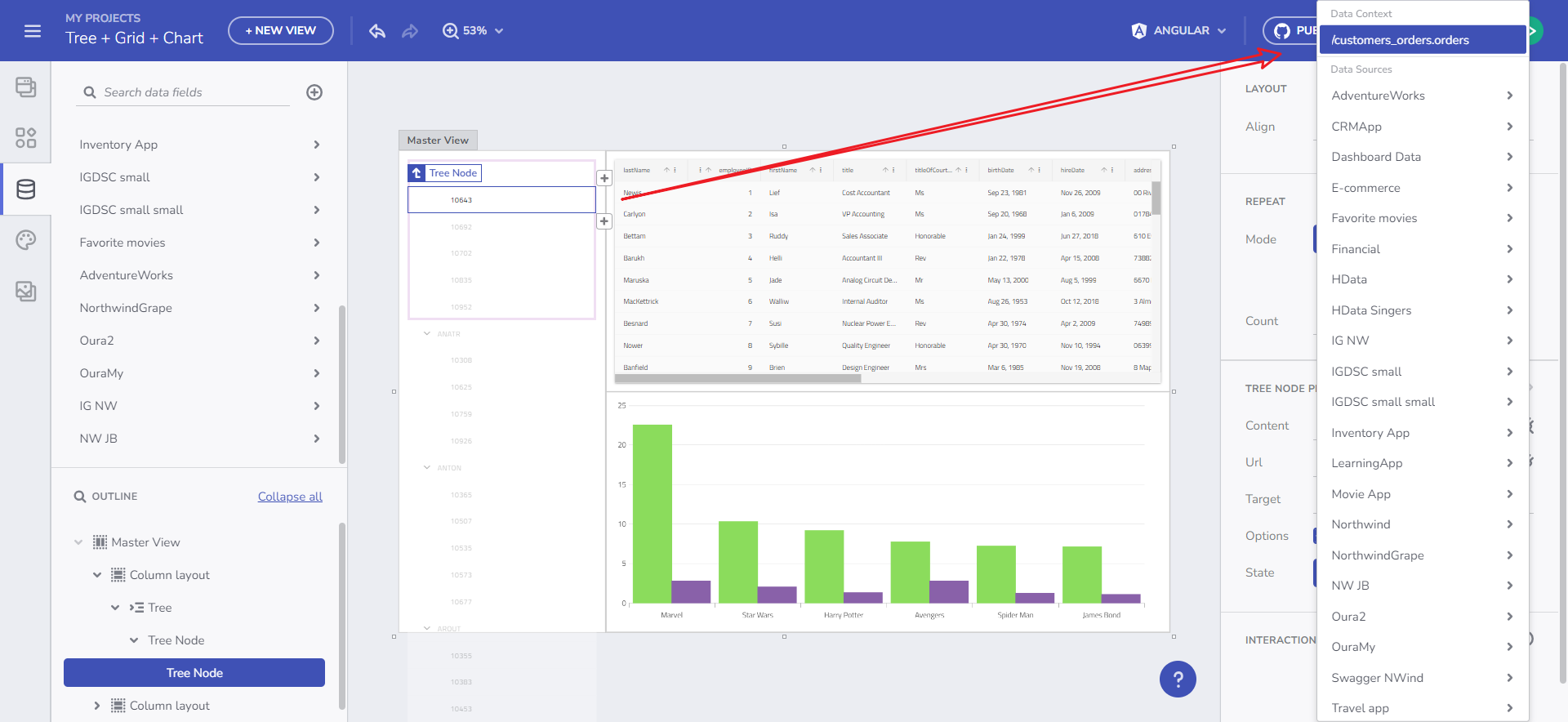Open the help question mark button
Image resolution: width=1568 pixels, height=722 pixels.
coord(1178,679)
